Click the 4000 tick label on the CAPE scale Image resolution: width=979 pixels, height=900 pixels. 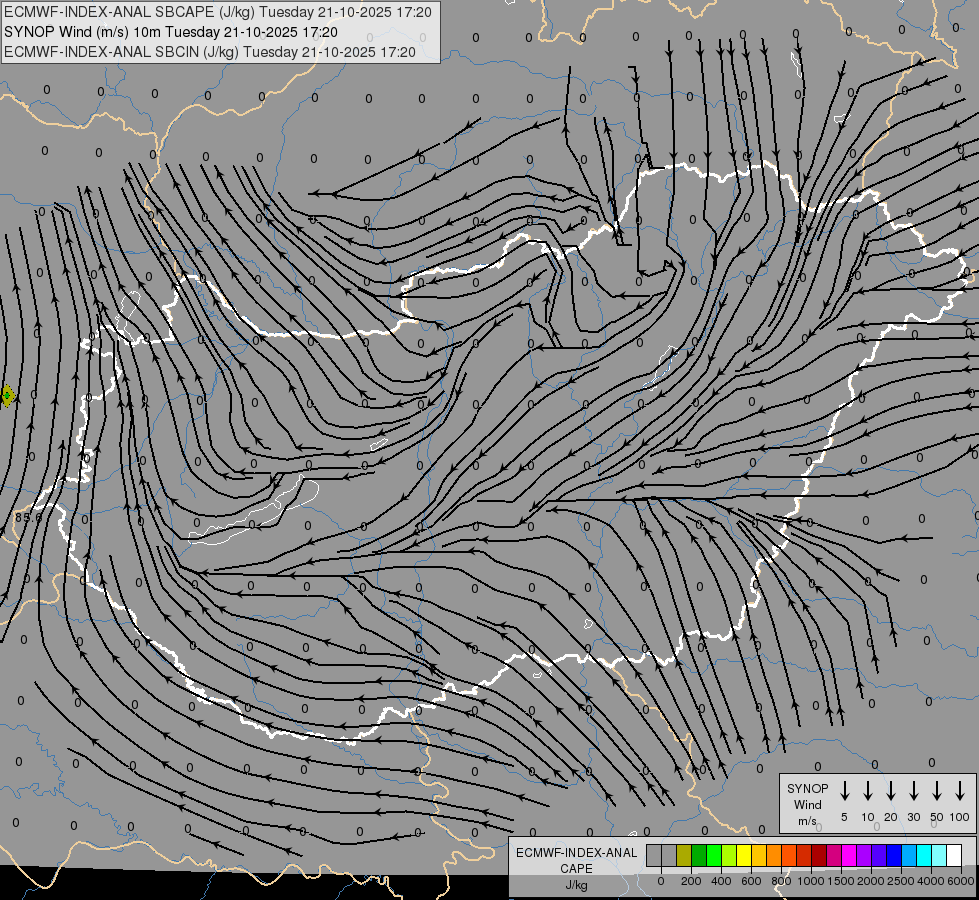point(931,881)
